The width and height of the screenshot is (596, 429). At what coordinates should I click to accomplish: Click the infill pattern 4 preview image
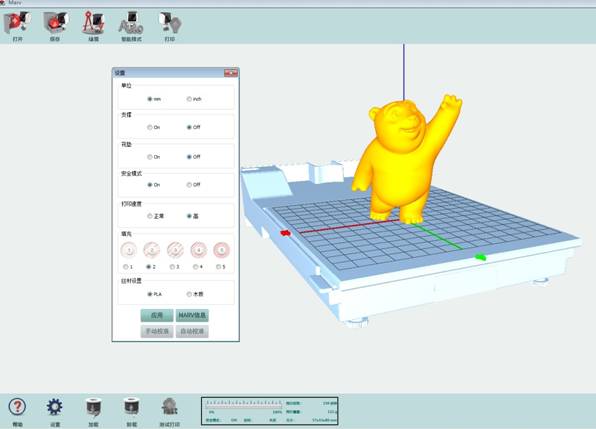198,250
